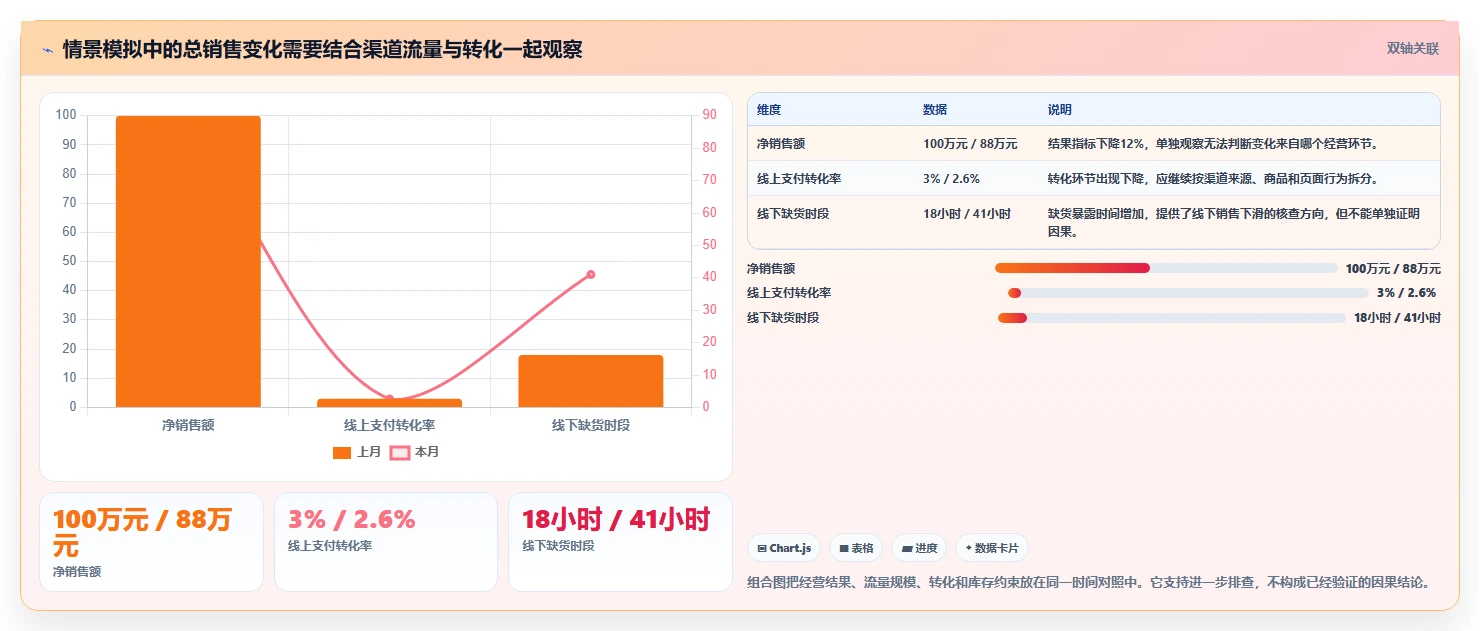Click the lightning icon beside the title
Screen dimensions: 1480x631
coord(47,49)
